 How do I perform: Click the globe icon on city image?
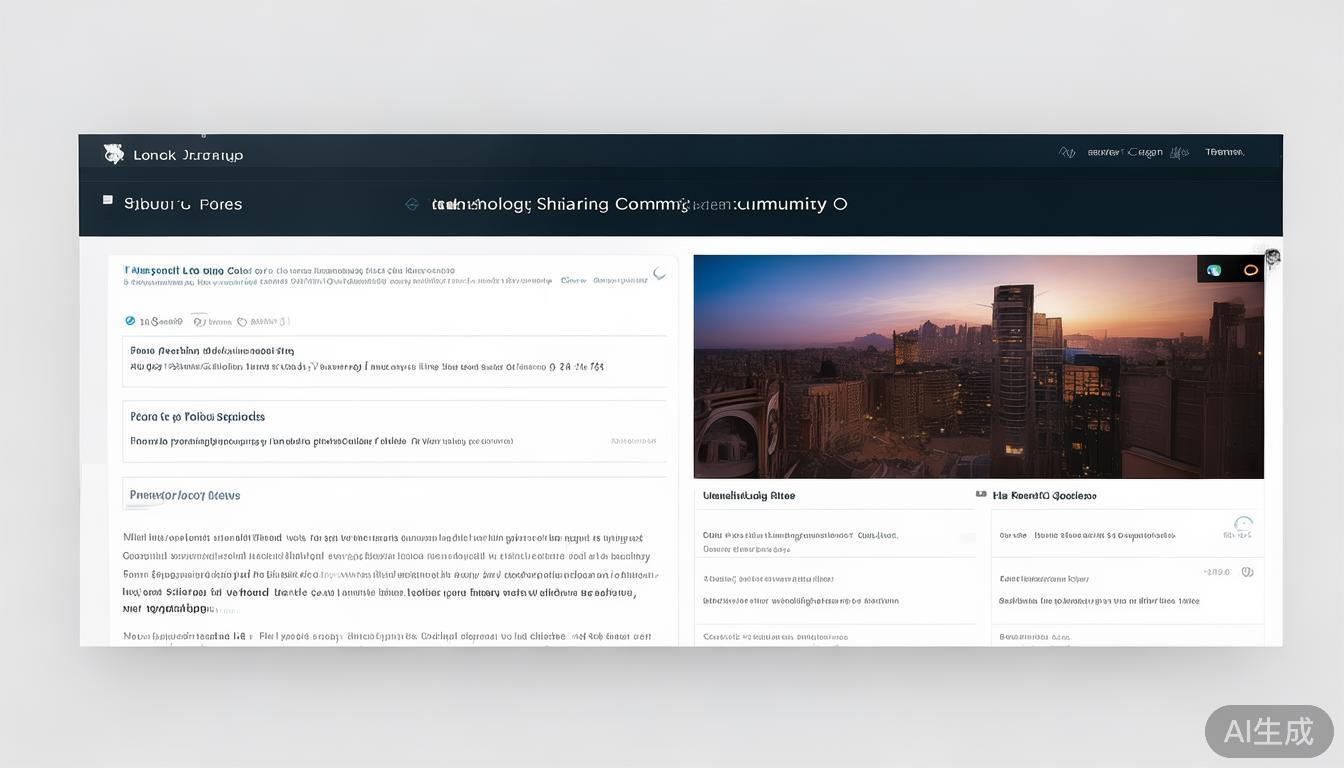coord(1214,270)
